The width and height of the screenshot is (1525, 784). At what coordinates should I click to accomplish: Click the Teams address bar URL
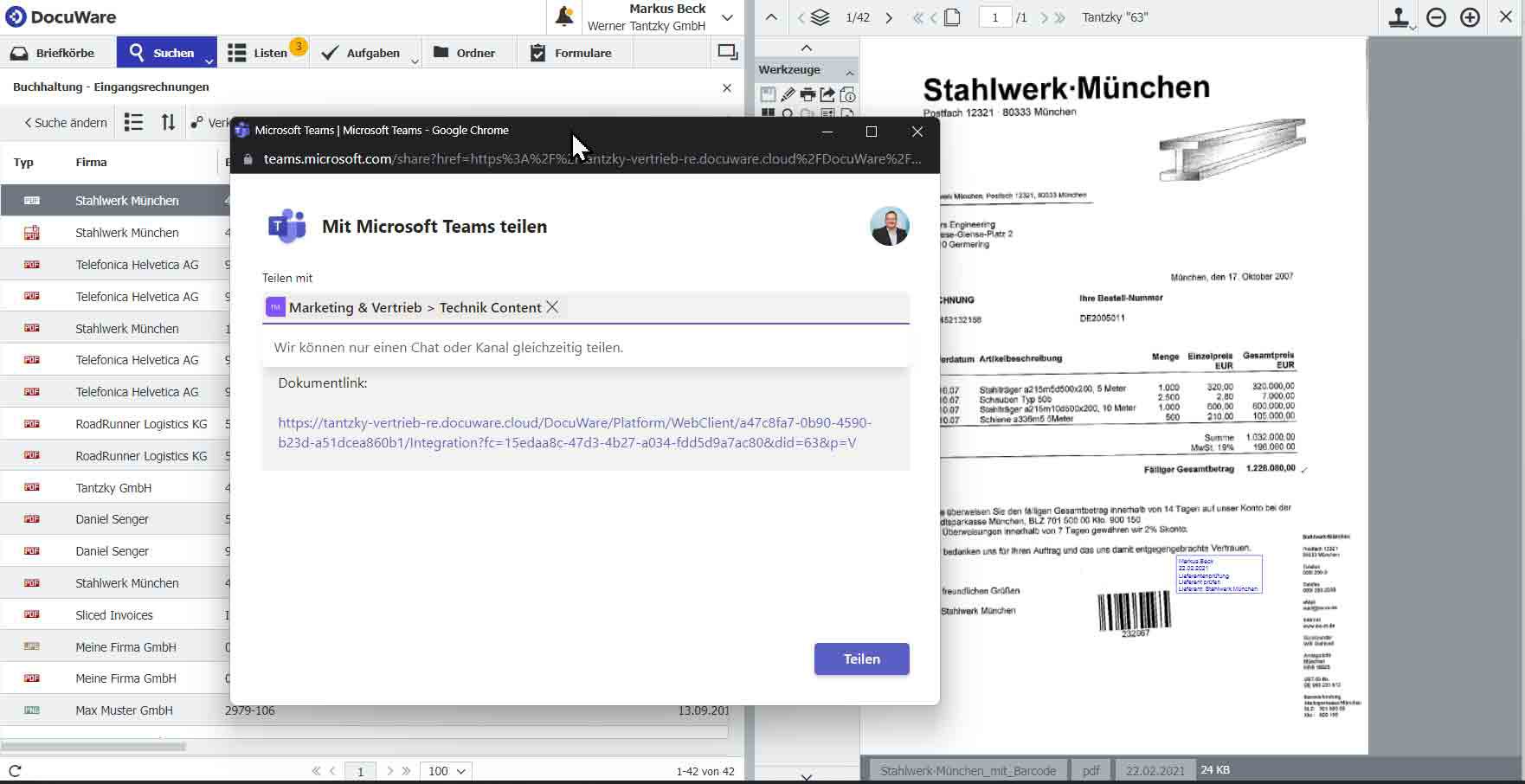(592, 159)
